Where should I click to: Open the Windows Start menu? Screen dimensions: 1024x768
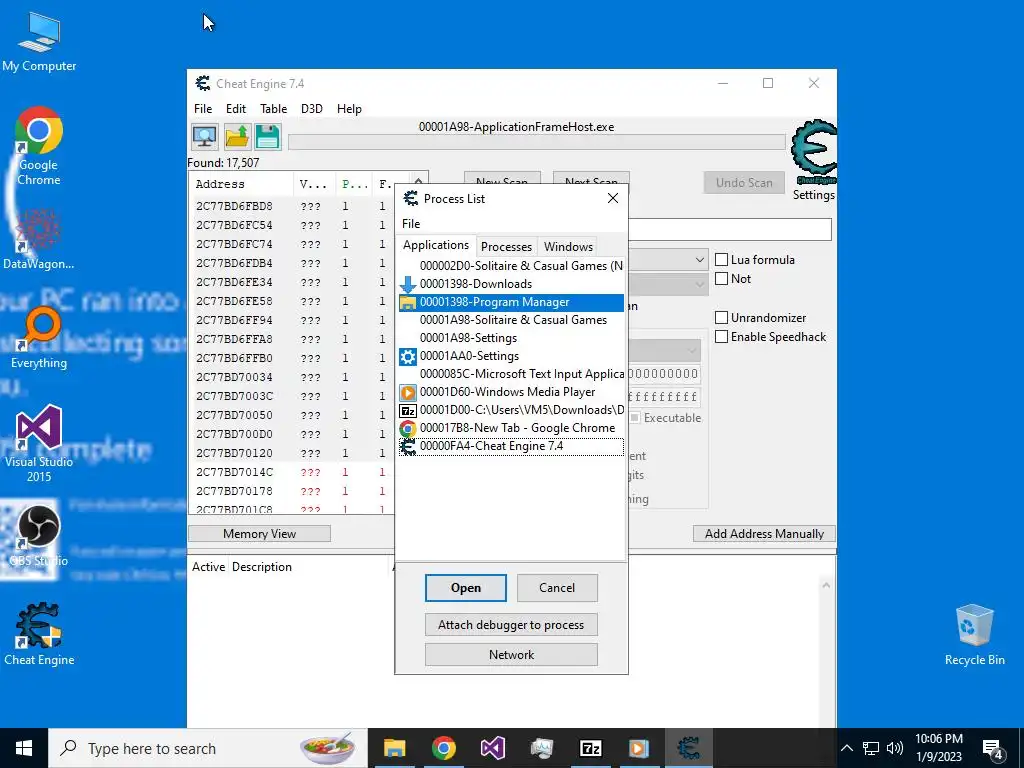click(x=24, y=748)
